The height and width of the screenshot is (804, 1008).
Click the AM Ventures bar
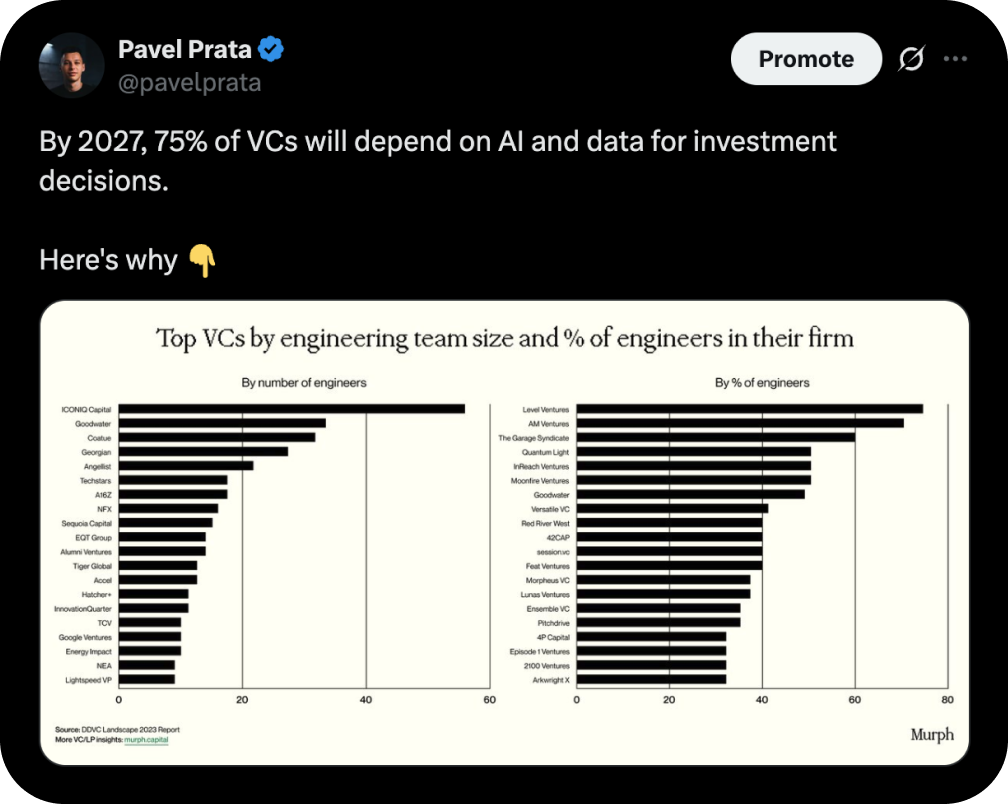[740, 423]
